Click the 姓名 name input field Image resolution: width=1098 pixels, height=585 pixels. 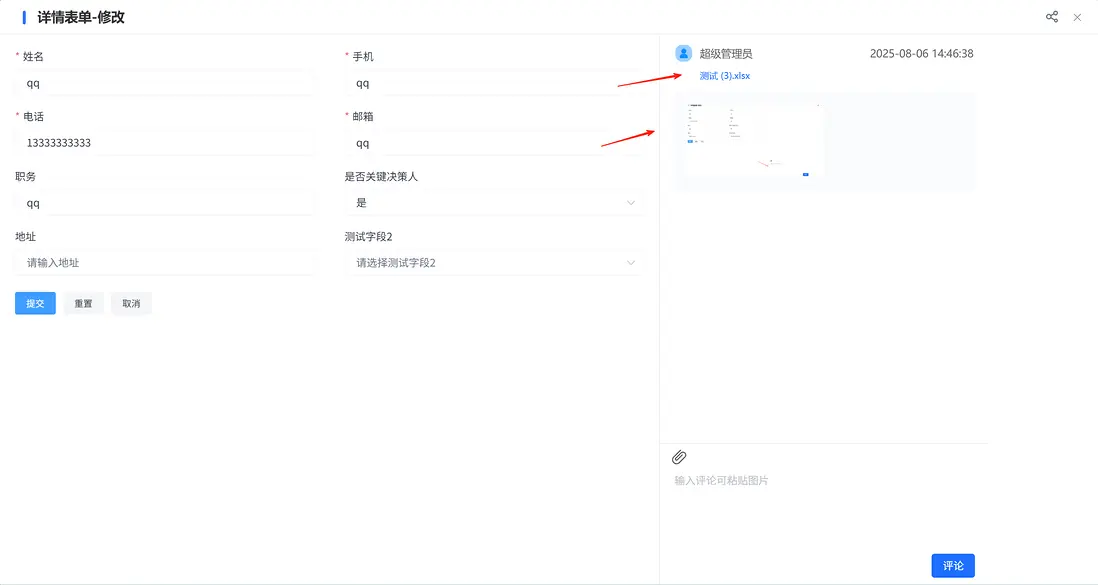[164, 83]
